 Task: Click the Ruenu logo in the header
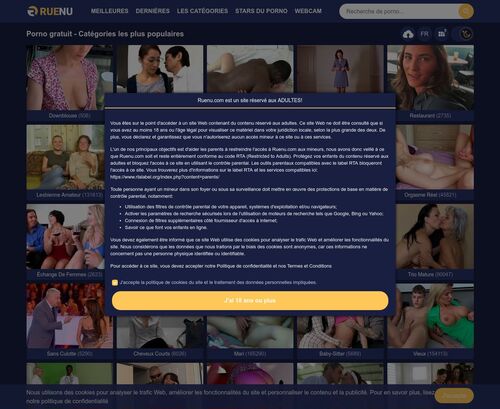[50, 11]
